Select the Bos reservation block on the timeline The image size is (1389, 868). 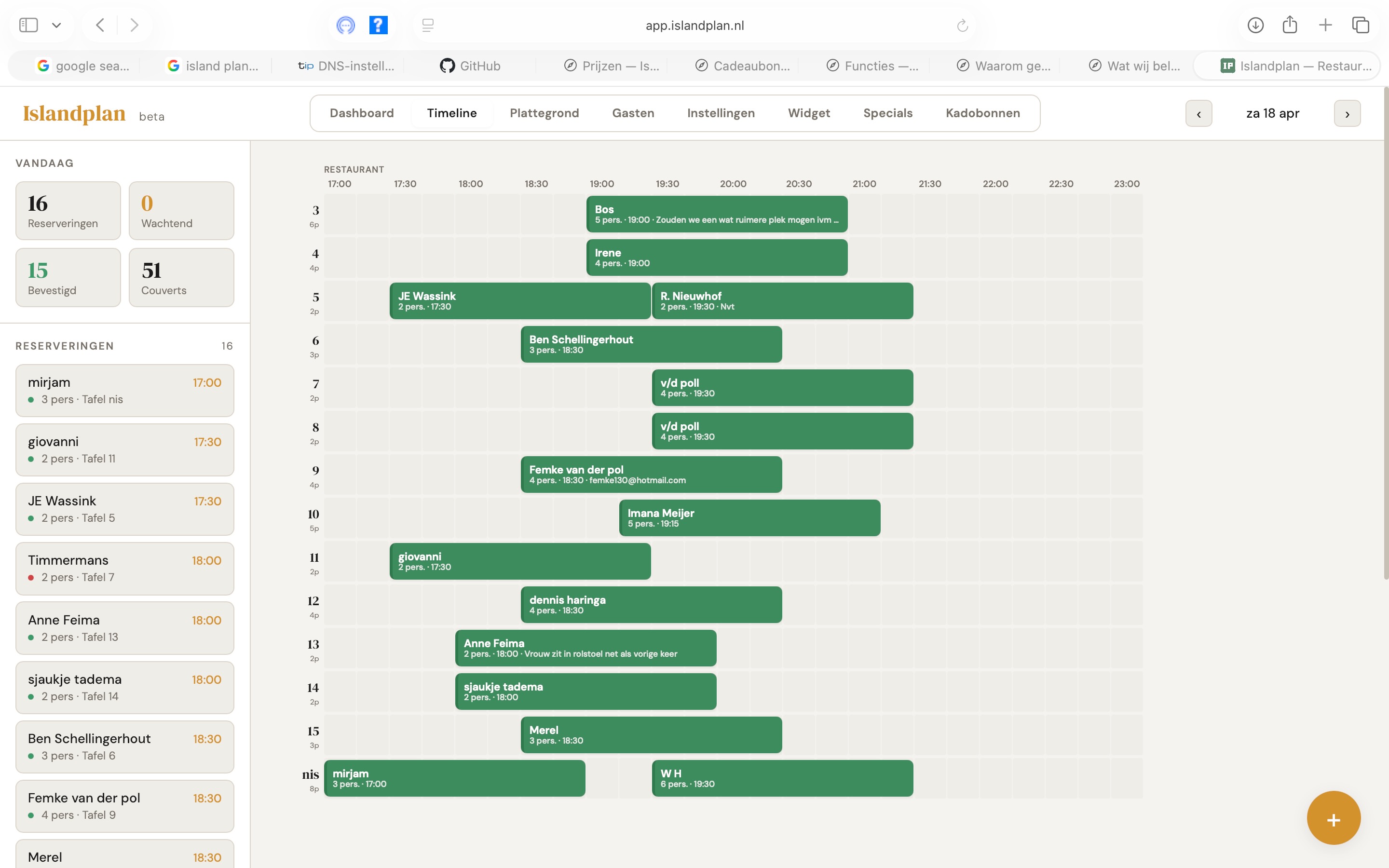716,214
